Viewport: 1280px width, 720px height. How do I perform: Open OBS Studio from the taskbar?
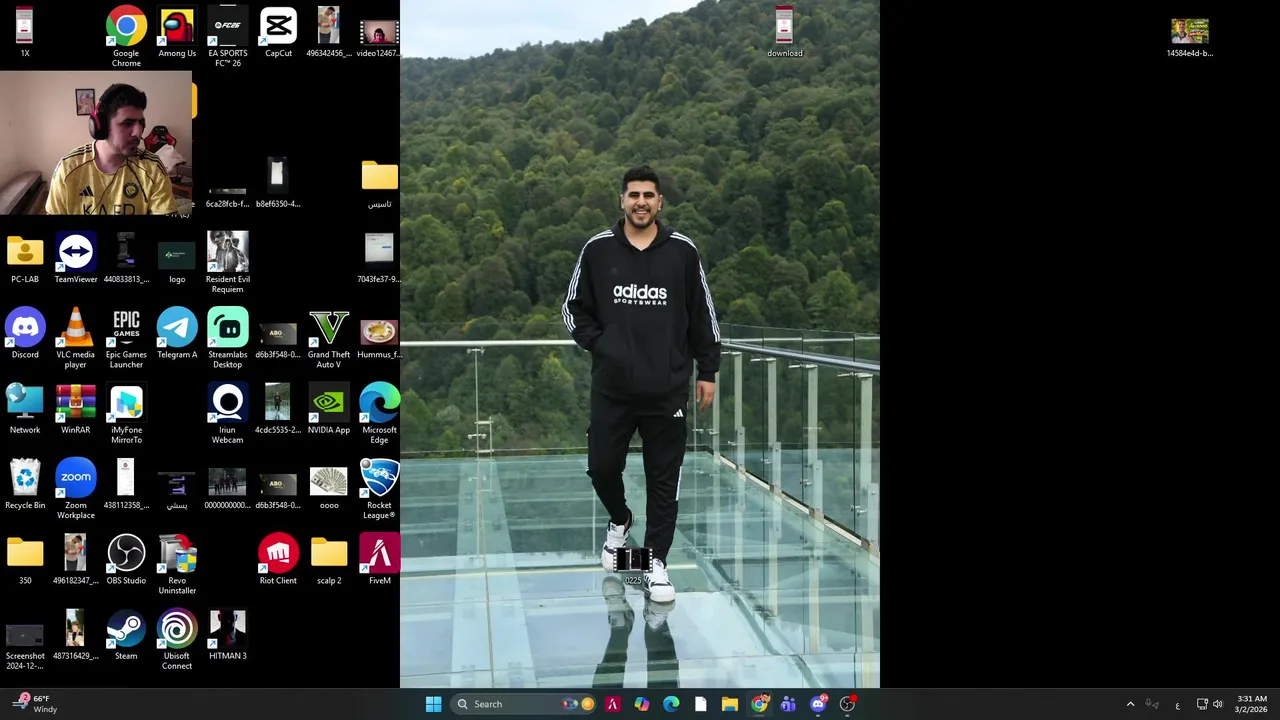point(847,704)
